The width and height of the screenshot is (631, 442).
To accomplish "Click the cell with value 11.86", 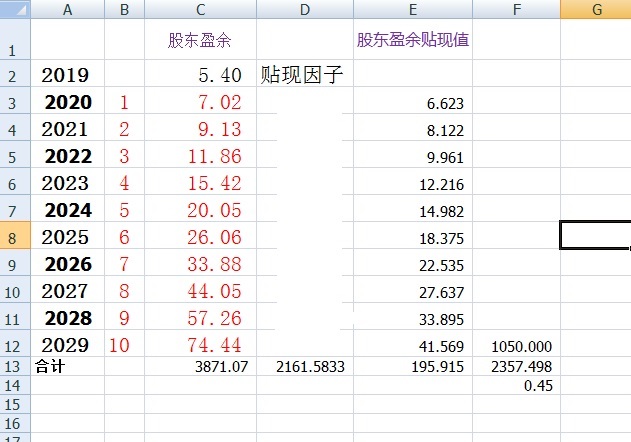I will (x=200, y=154).
